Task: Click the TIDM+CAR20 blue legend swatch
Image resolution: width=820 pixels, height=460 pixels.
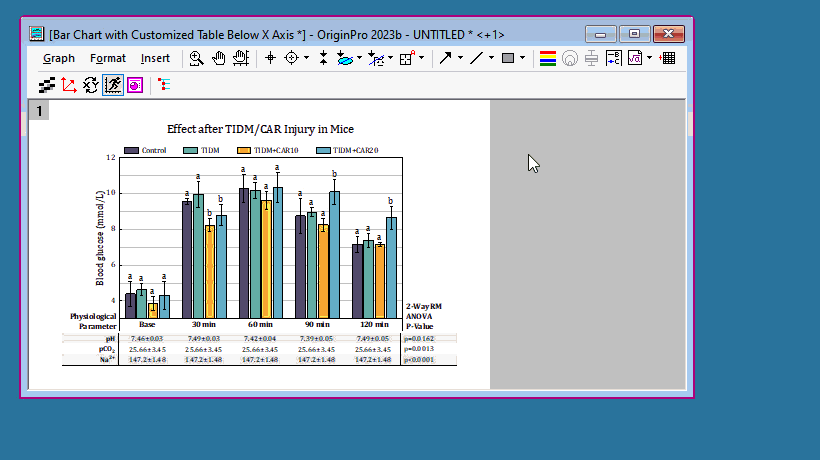Action: click(x=323, y=150)
